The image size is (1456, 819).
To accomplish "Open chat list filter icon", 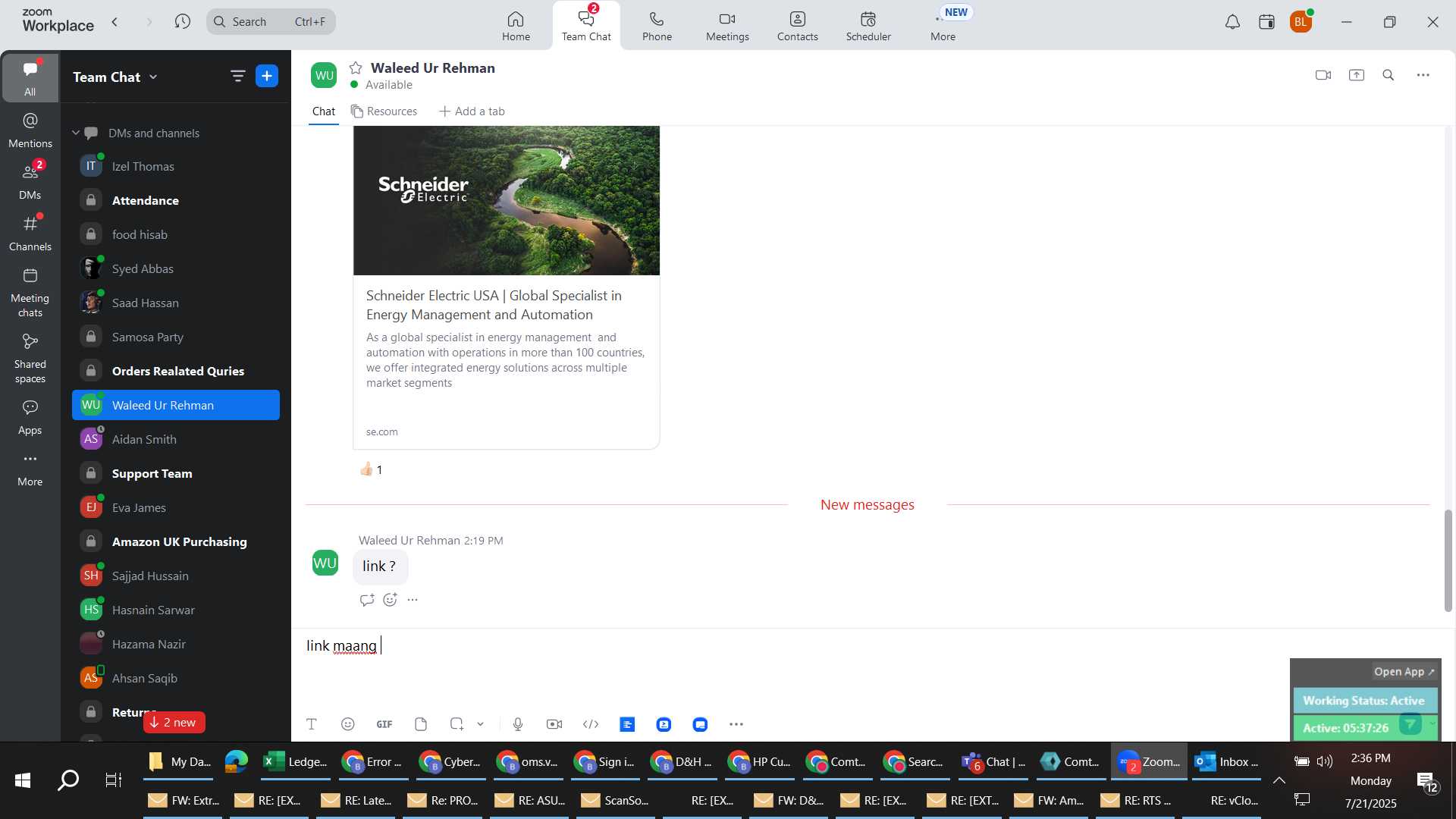I will click(237, 76).
